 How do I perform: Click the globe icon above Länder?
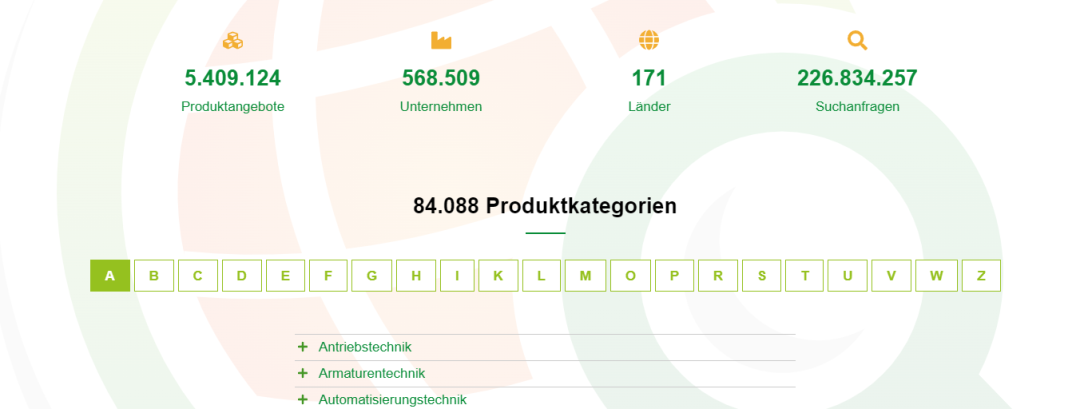click(649, 41)
